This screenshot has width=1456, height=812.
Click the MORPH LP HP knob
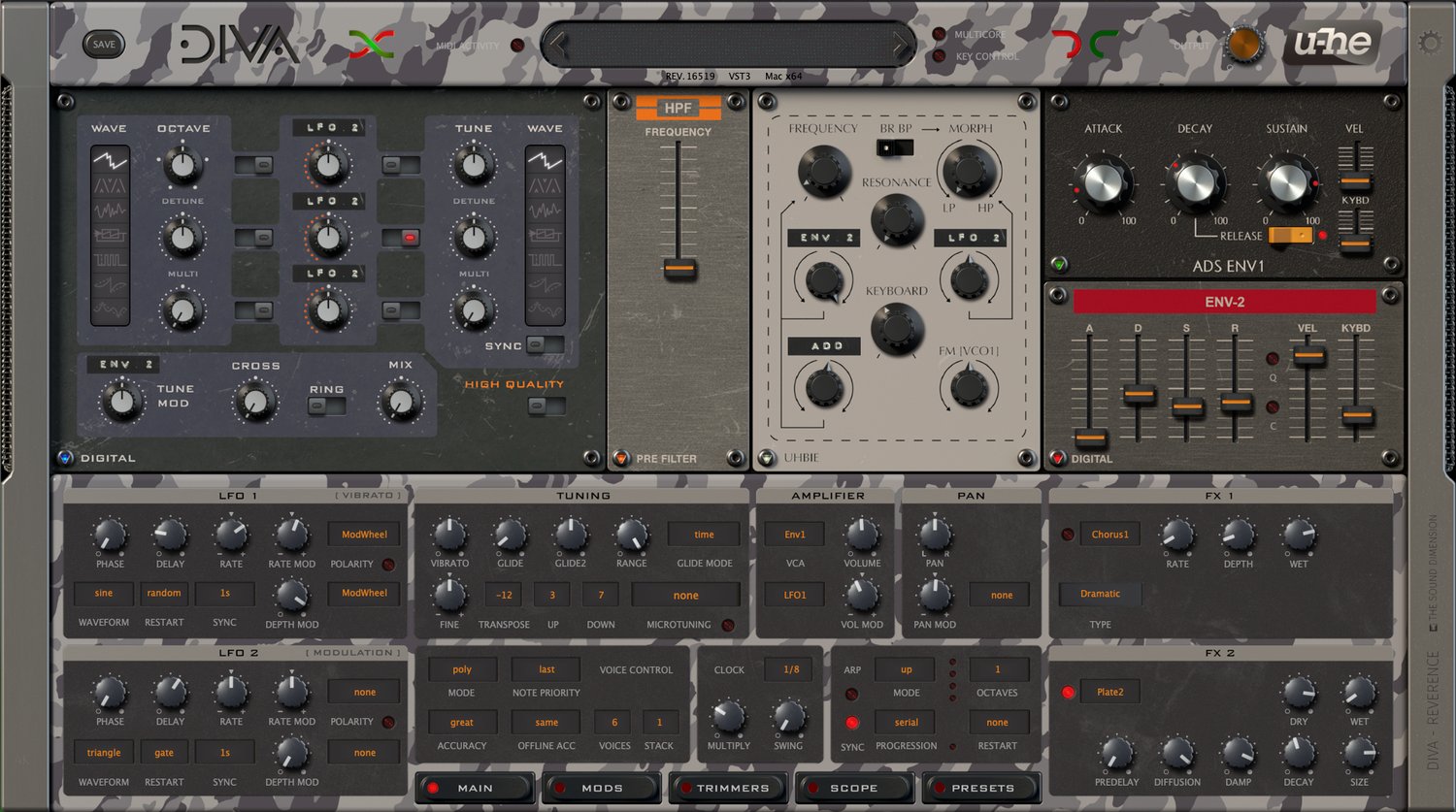tap(969, 172)
